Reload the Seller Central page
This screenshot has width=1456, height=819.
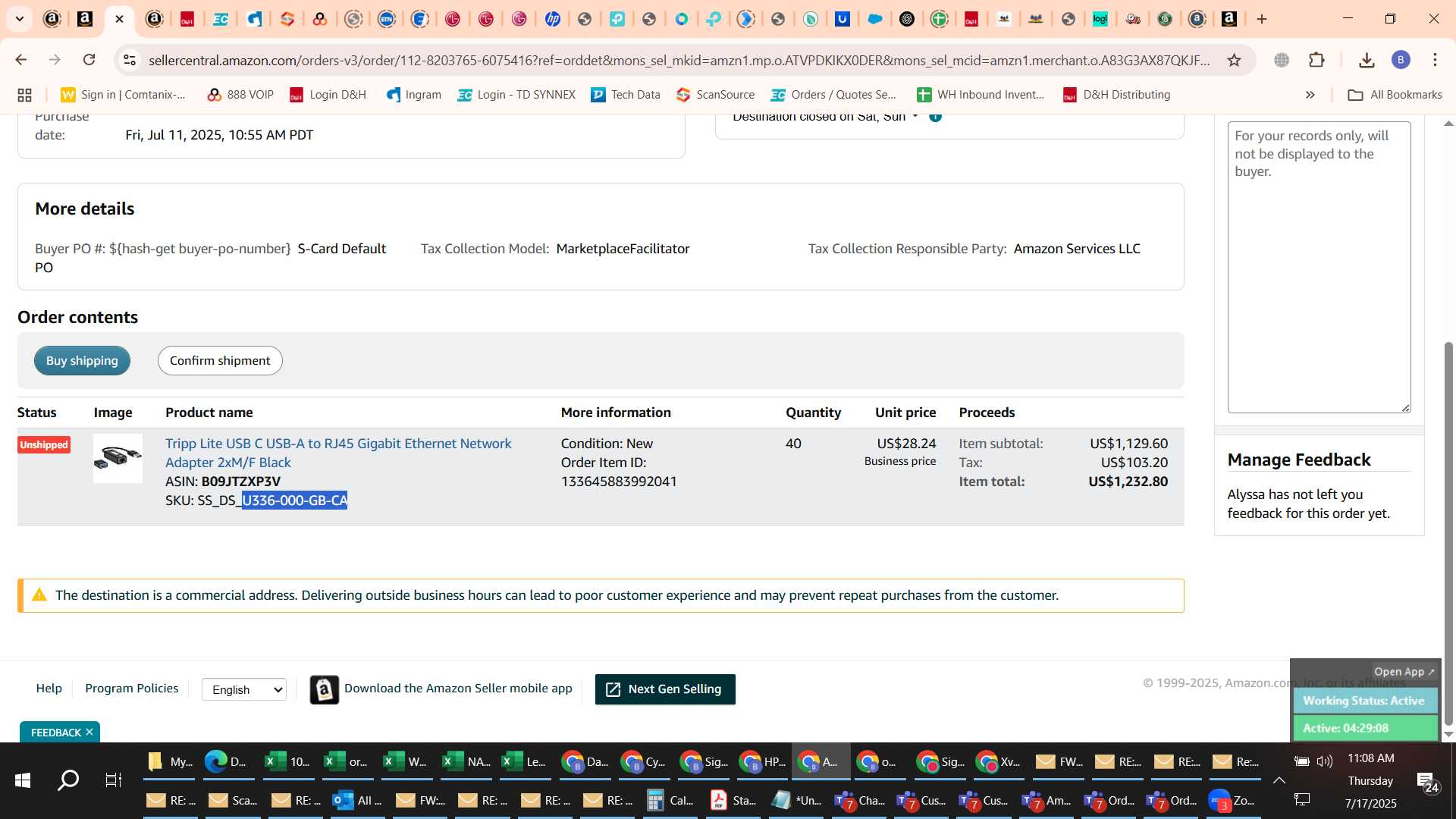(89, 60)
